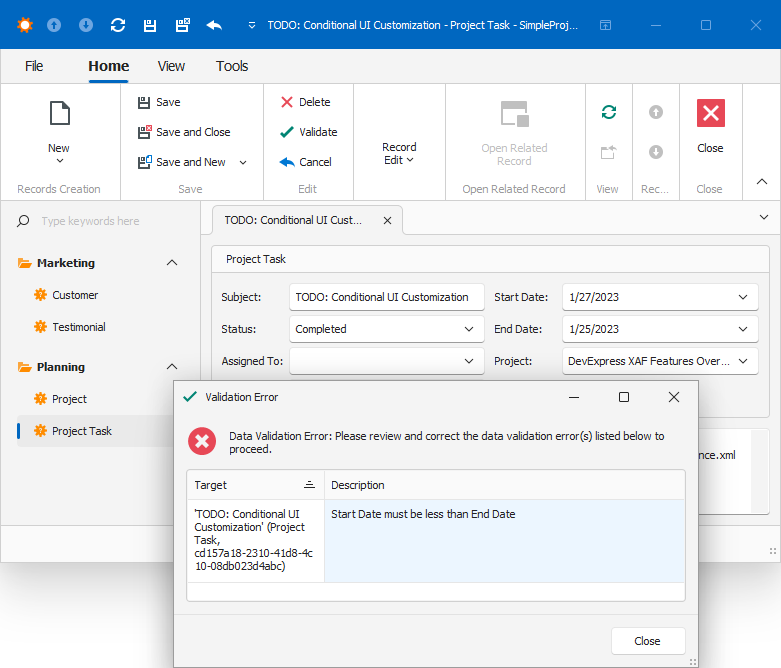Click the Subject text field
The width and height of the screenshot is (781, 668).
387,297
